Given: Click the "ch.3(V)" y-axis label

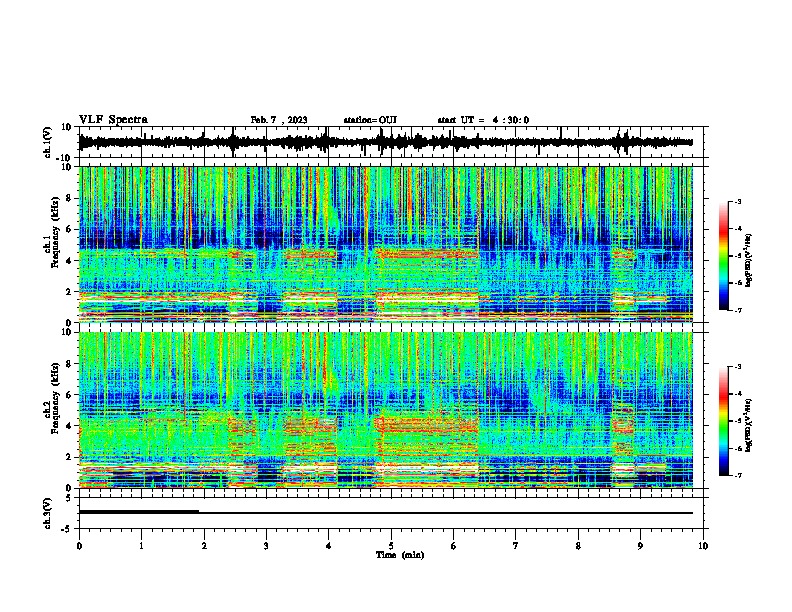Looking at the screenshot, I should 48,513.
